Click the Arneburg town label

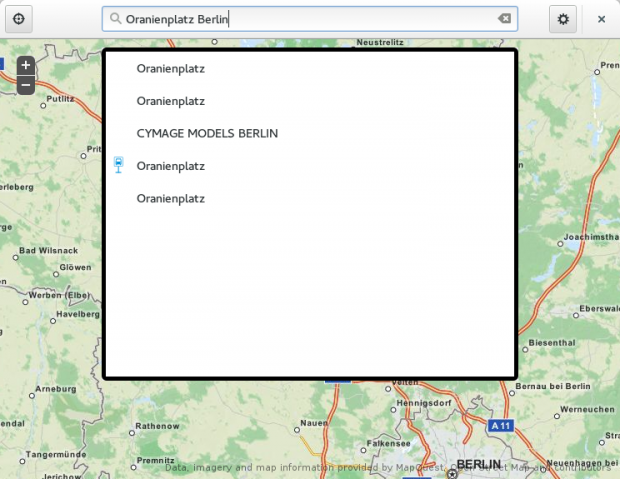tap(56, 389)
